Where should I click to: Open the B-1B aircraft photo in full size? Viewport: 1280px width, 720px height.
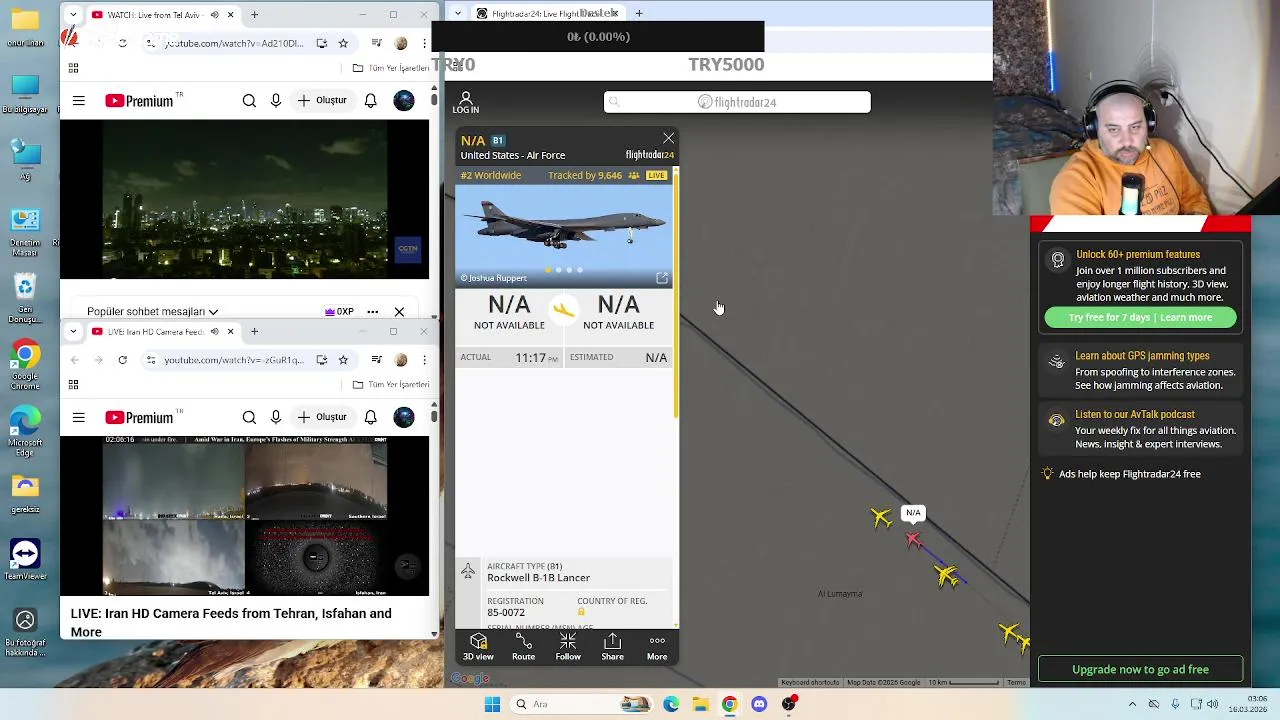(662, 278)
